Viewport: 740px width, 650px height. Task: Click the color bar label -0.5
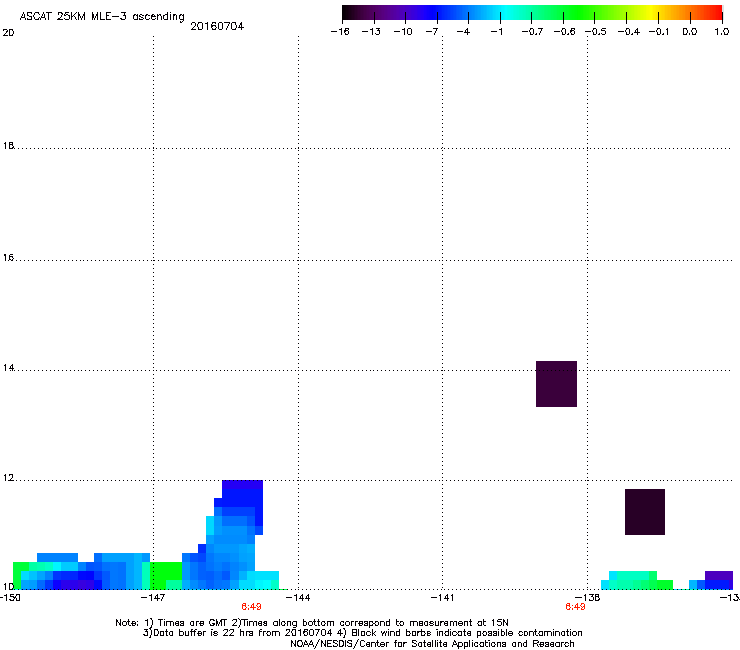click(x=596, y=32)
